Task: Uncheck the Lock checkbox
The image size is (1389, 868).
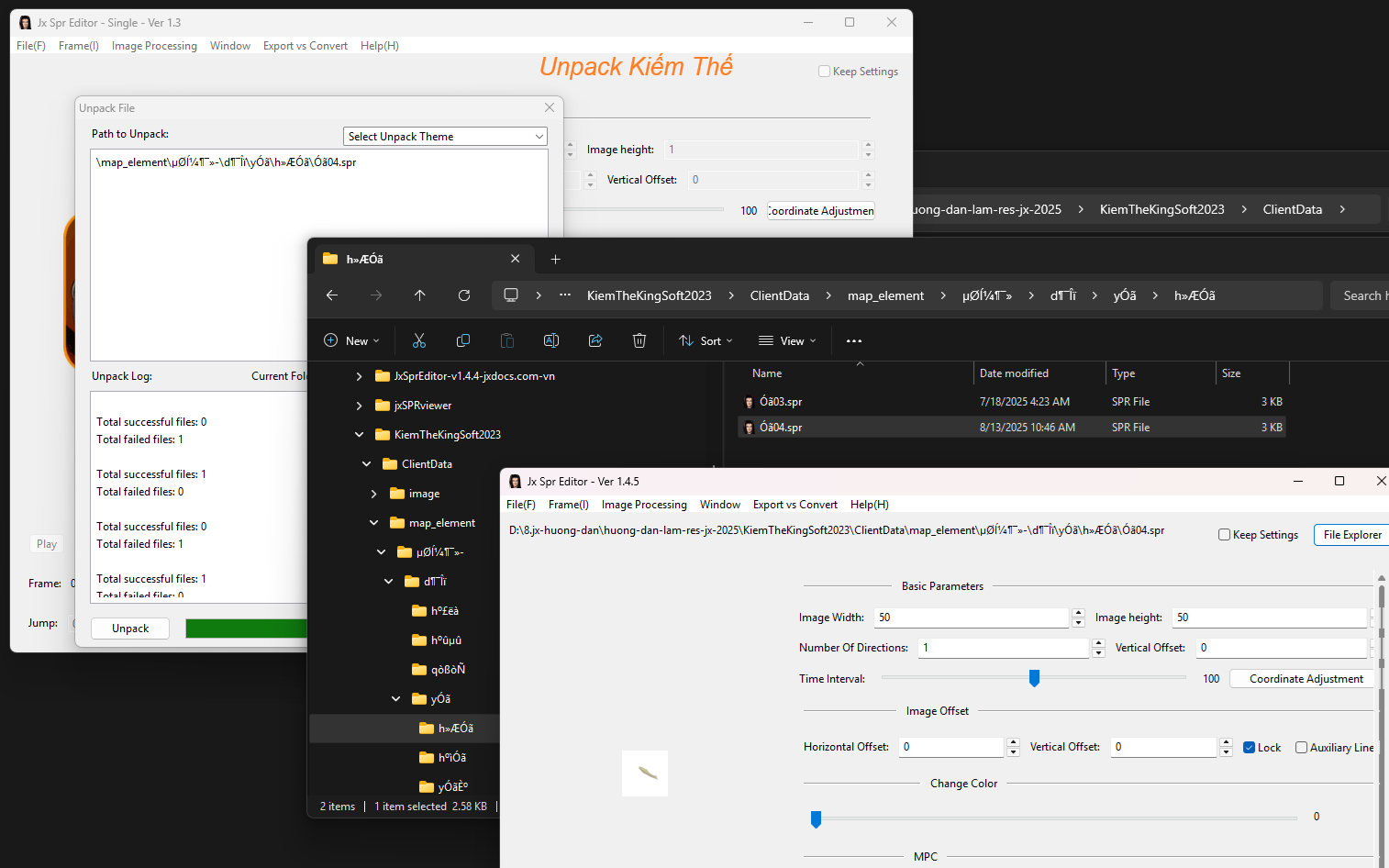Action: click(1250, 748)
